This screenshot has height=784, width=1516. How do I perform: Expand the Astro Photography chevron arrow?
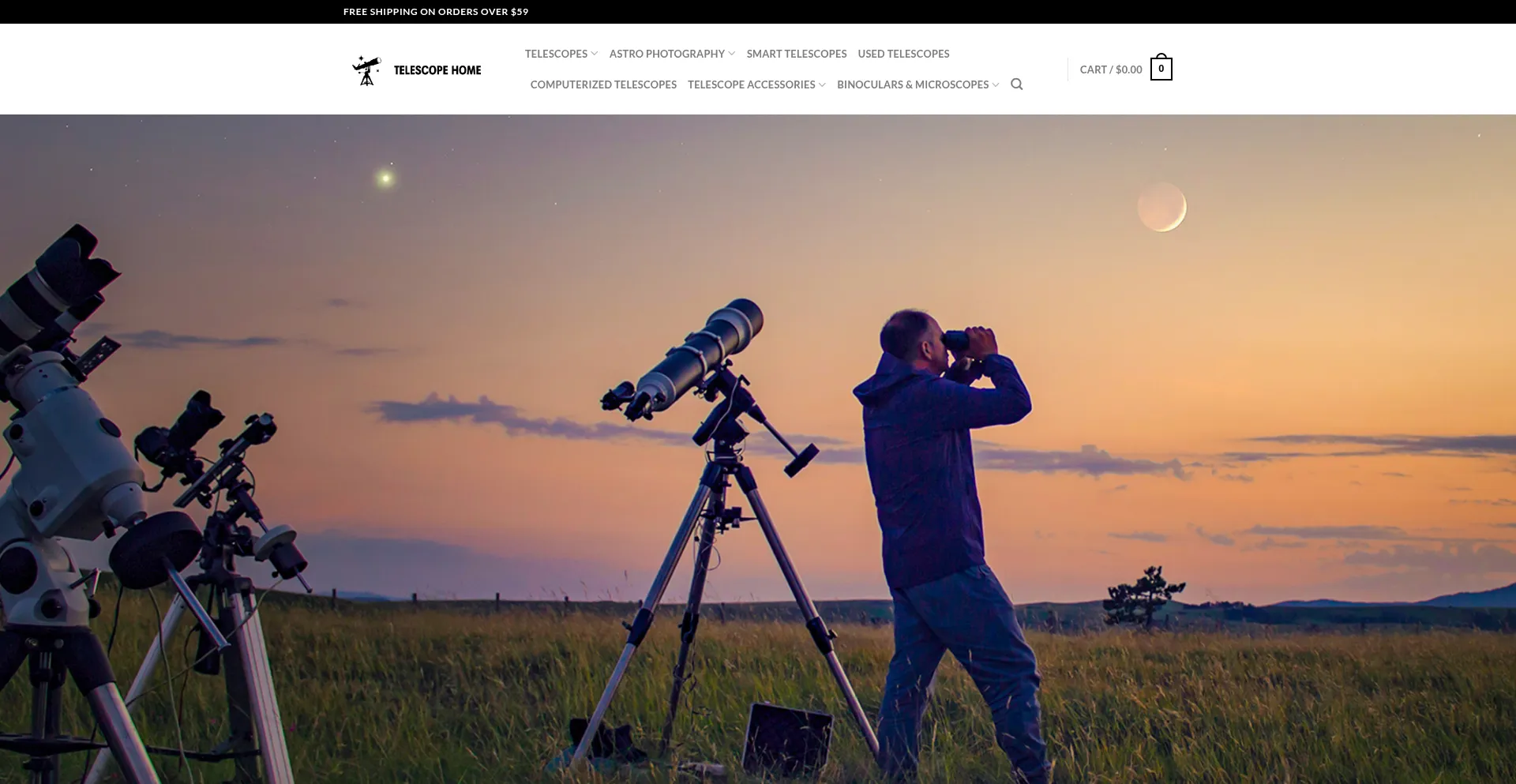tap(732, 54)
